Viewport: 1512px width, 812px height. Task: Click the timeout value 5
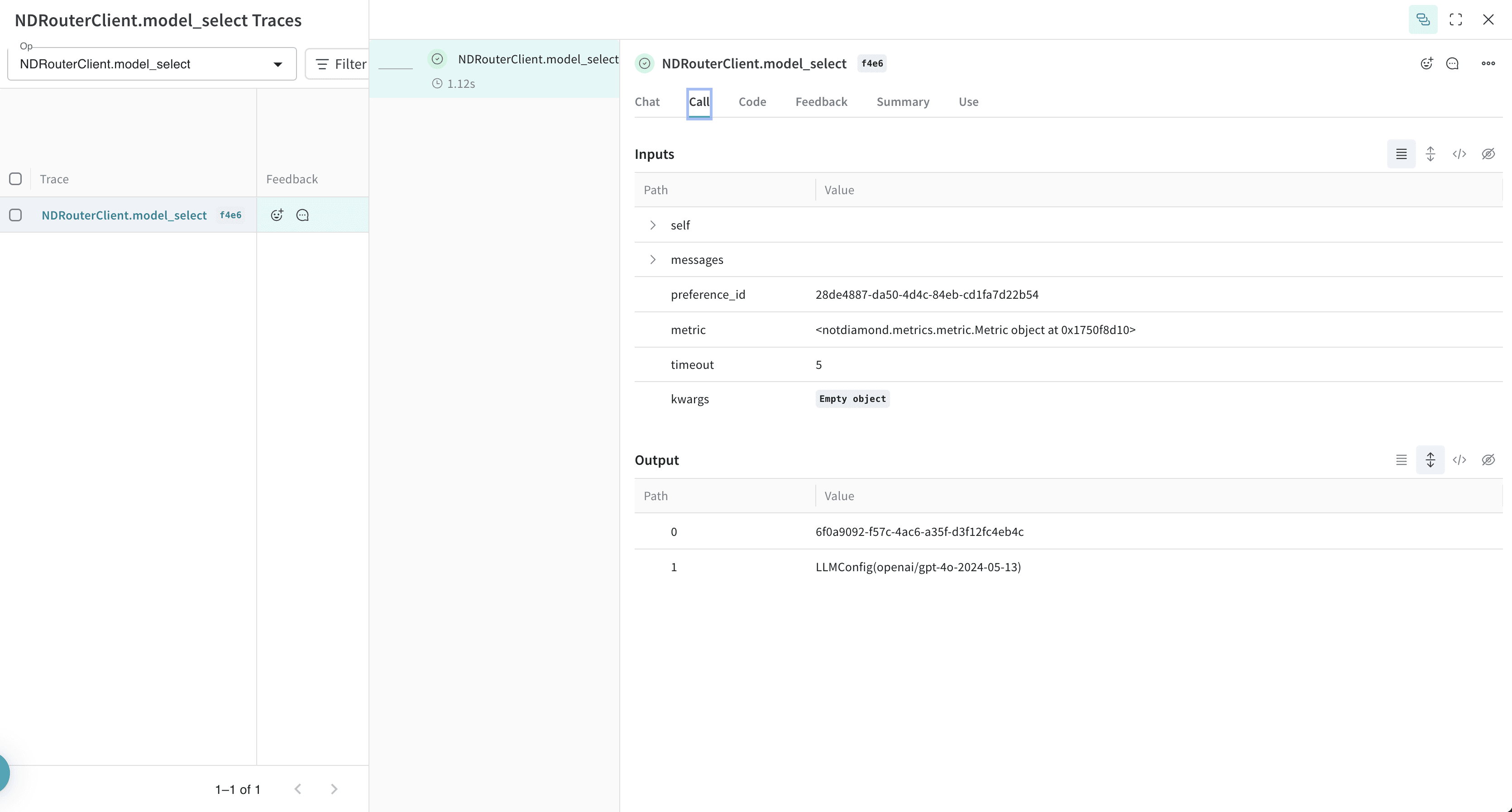pos(818,365)
